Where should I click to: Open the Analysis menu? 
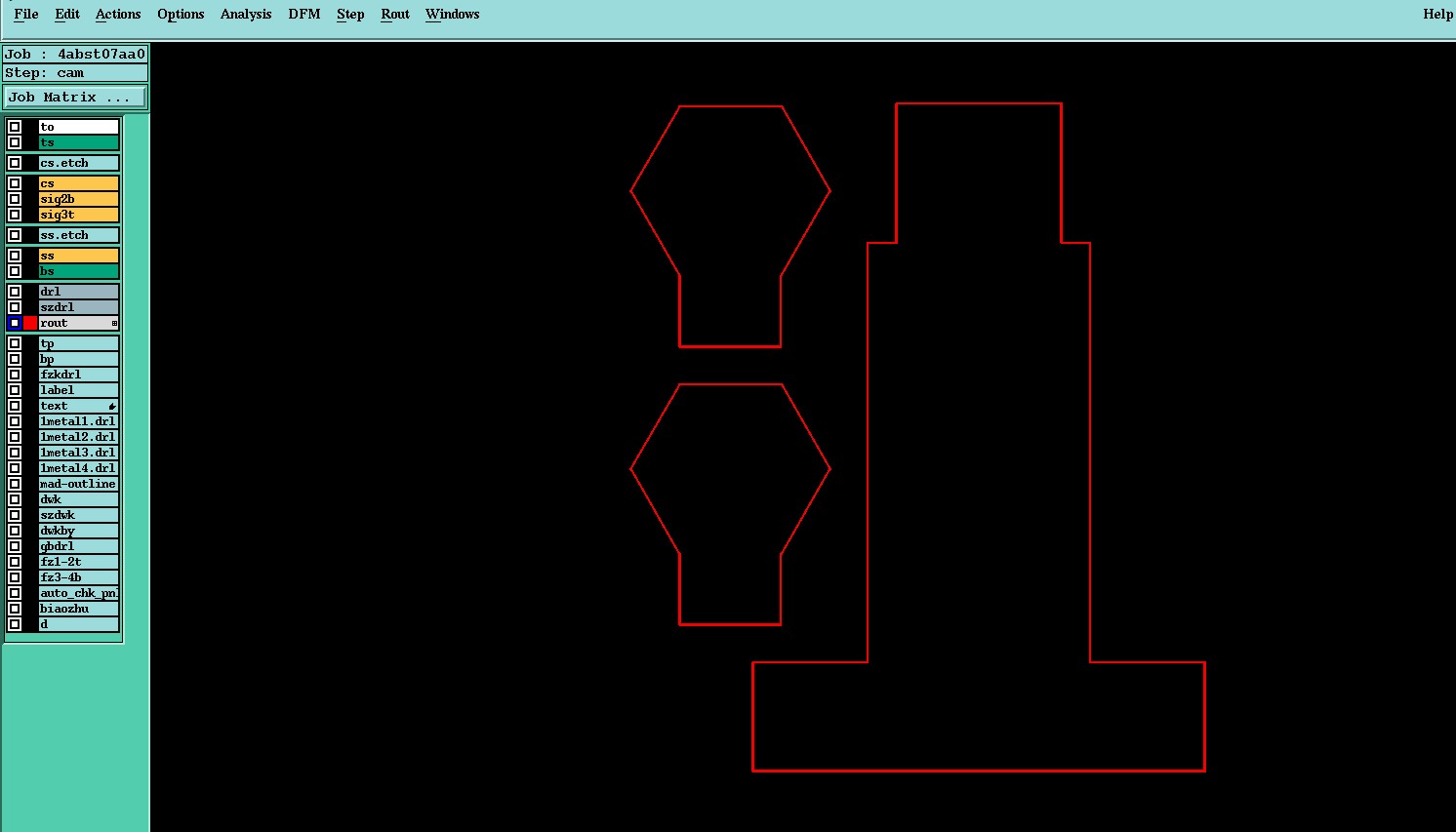pos(246,14)
